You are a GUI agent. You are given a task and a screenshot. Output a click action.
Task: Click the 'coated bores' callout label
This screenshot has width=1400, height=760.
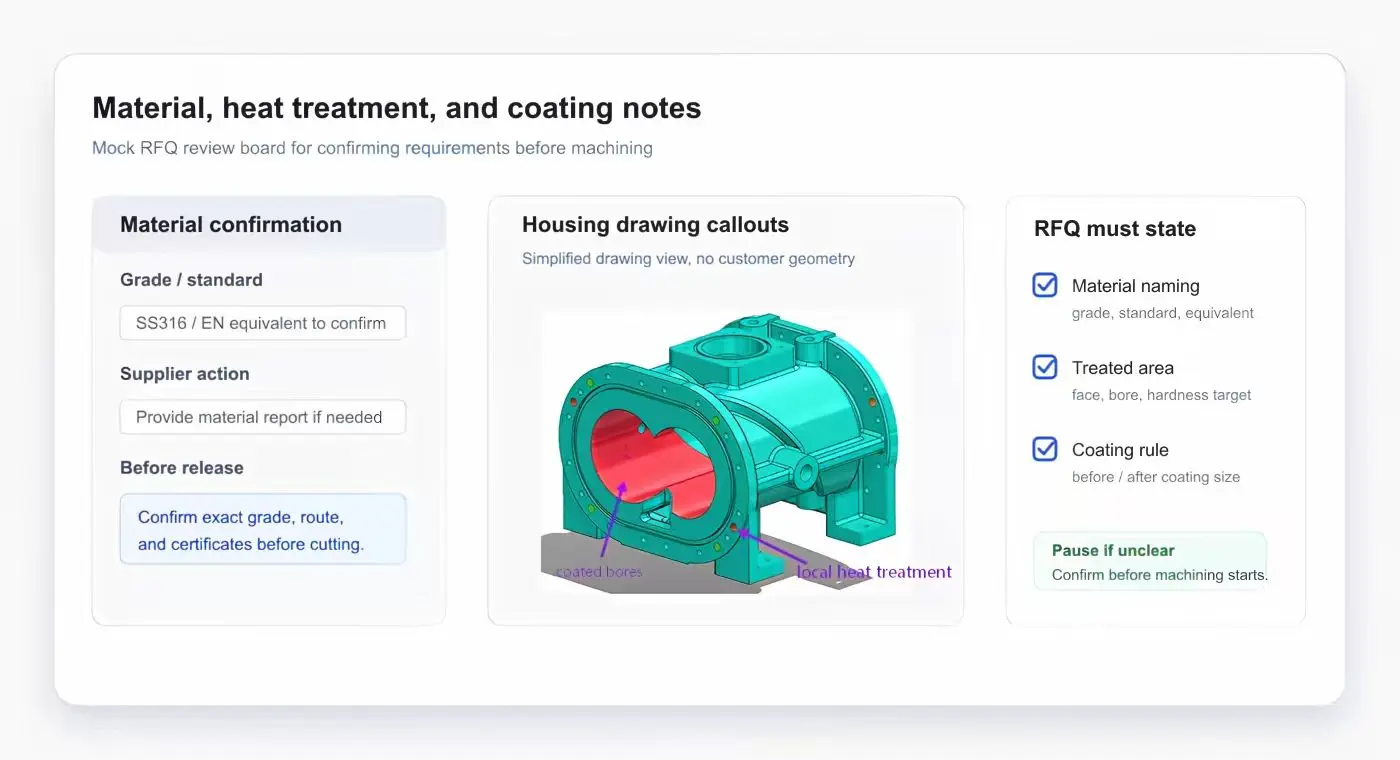coord(599,572)
